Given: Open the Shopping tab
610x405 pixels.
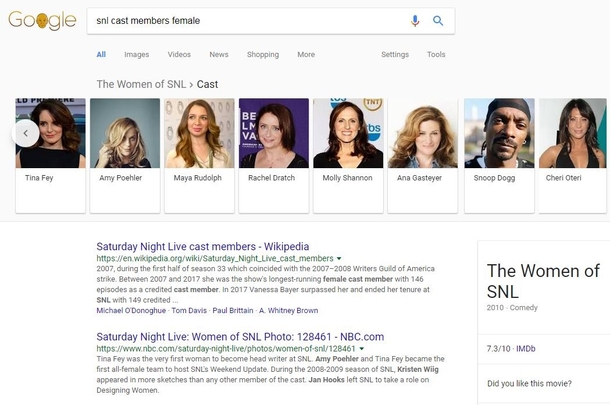Looking at the screenshot, I should click(x=263, y=54).
